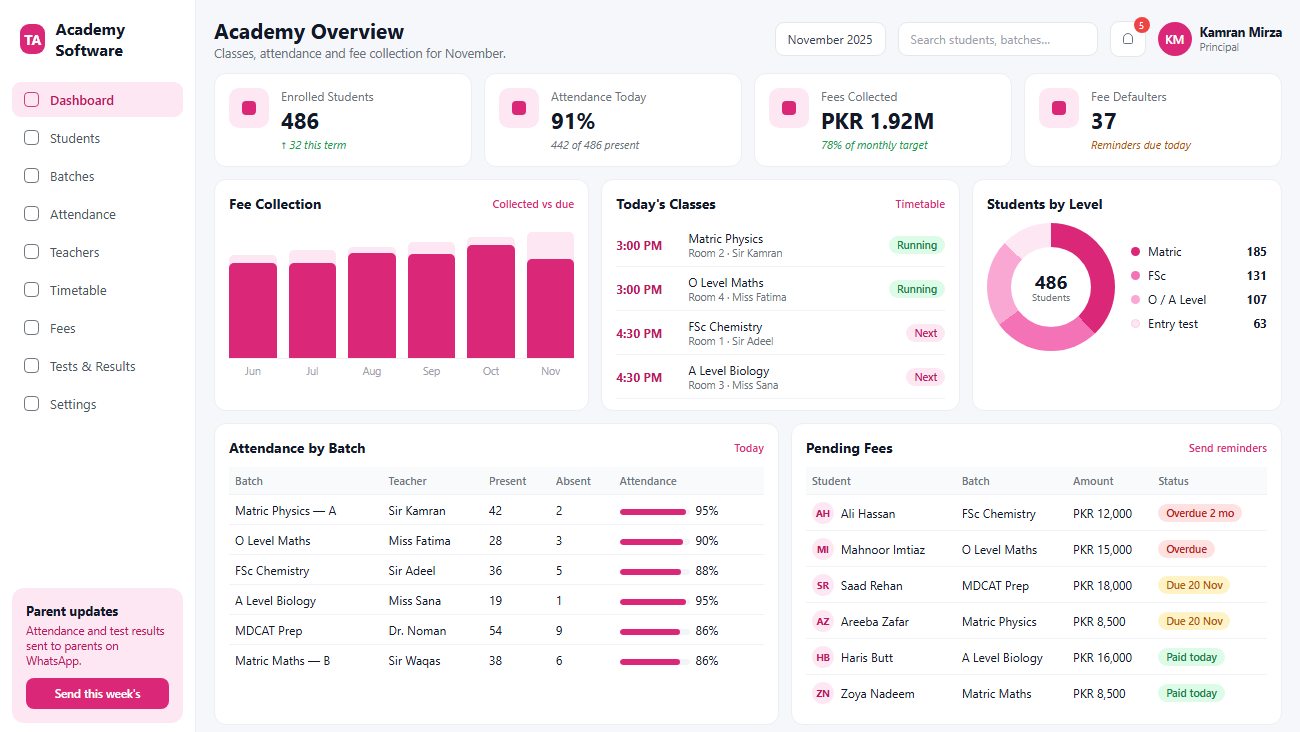The width and height of the screenshot is (1300, 732).
Task: Click the Settings sidebar icon
Action: click(31, 404)
